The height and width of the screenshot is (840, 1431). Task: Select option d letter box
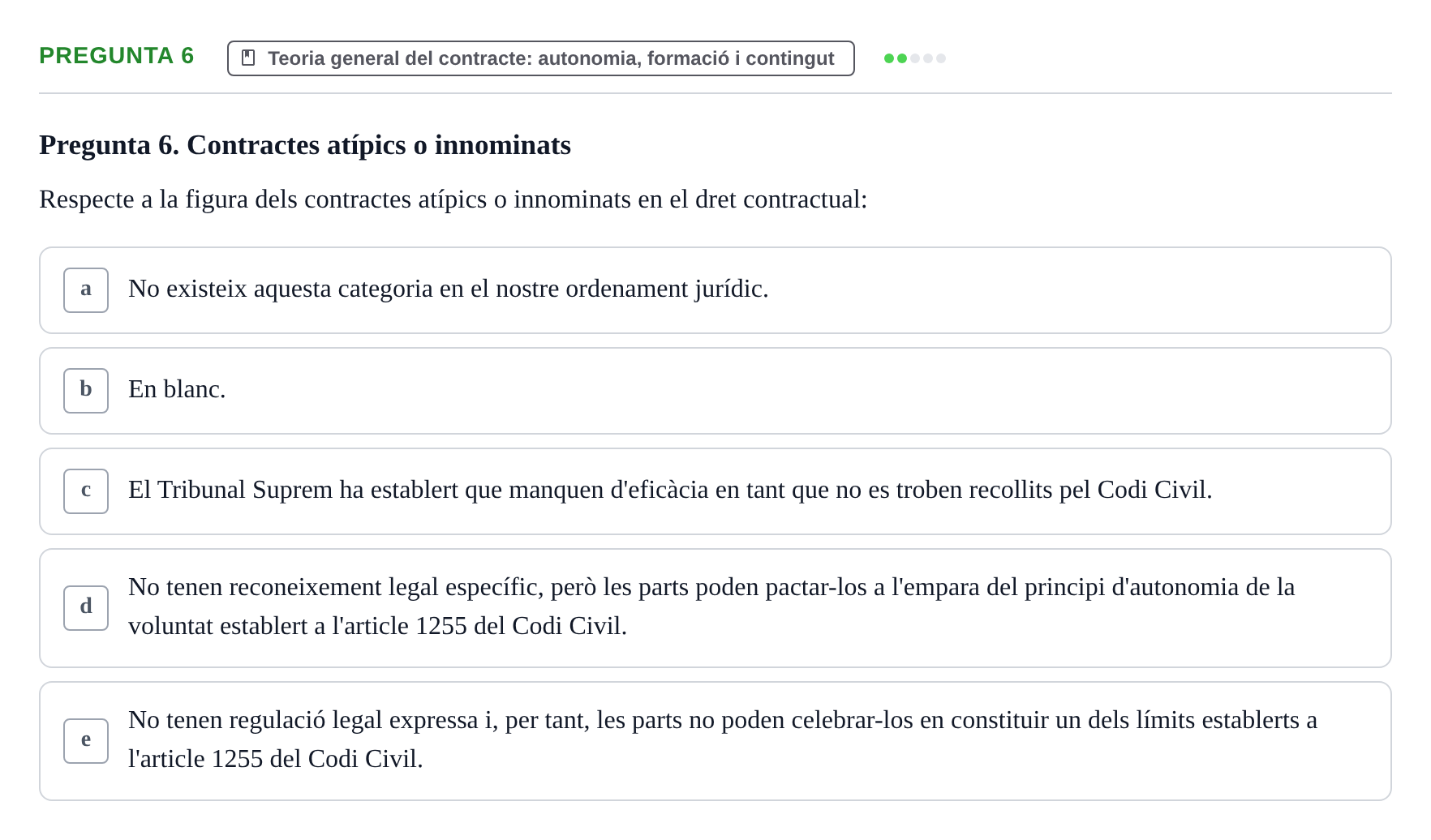86,608
